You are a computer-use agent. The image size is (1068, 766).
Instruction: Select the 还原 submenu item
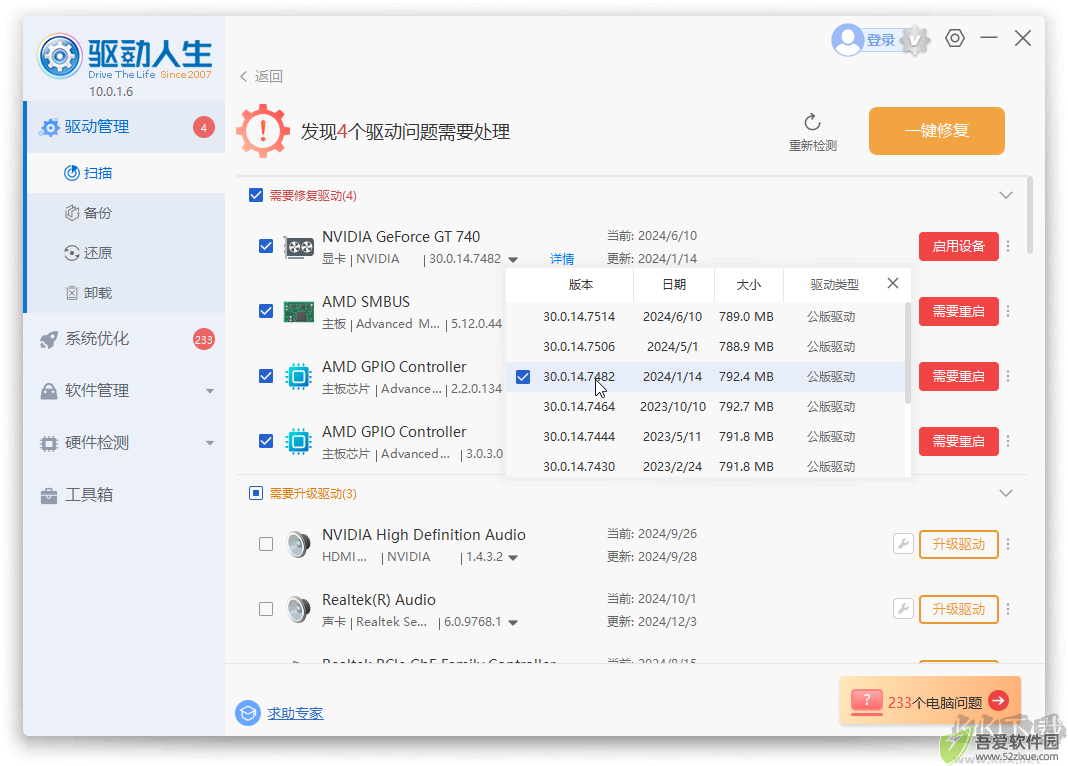pyautogui.click(x=126, y=253)
